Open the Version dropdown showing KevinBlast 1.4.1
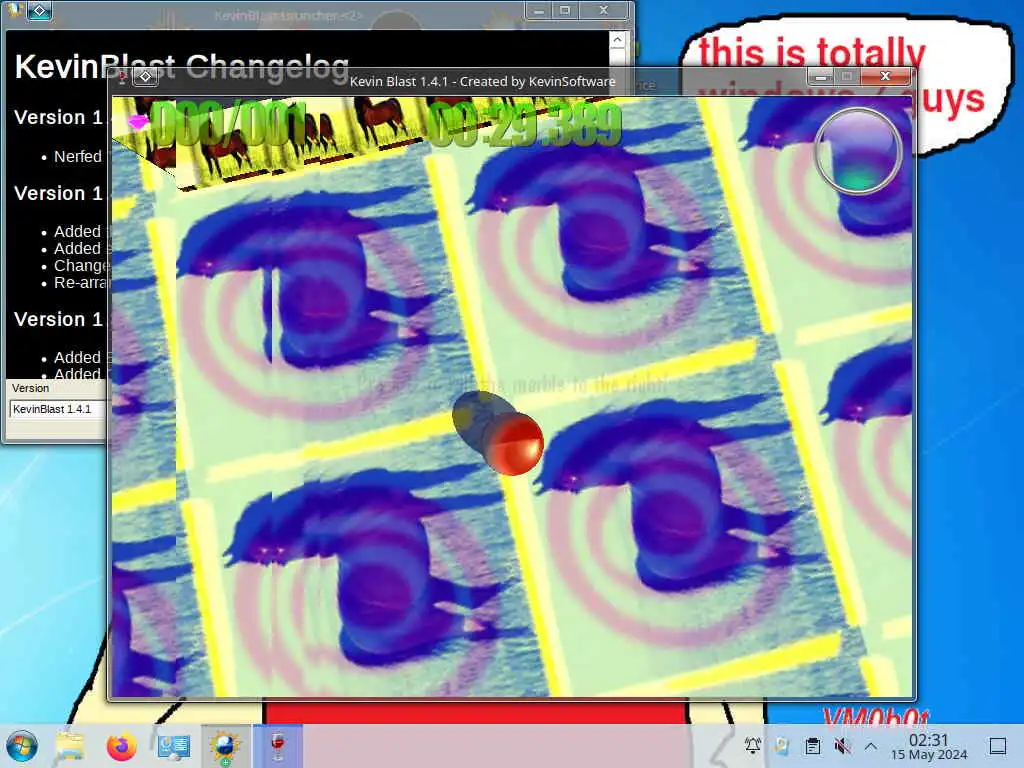 click(x=57, y=409)
